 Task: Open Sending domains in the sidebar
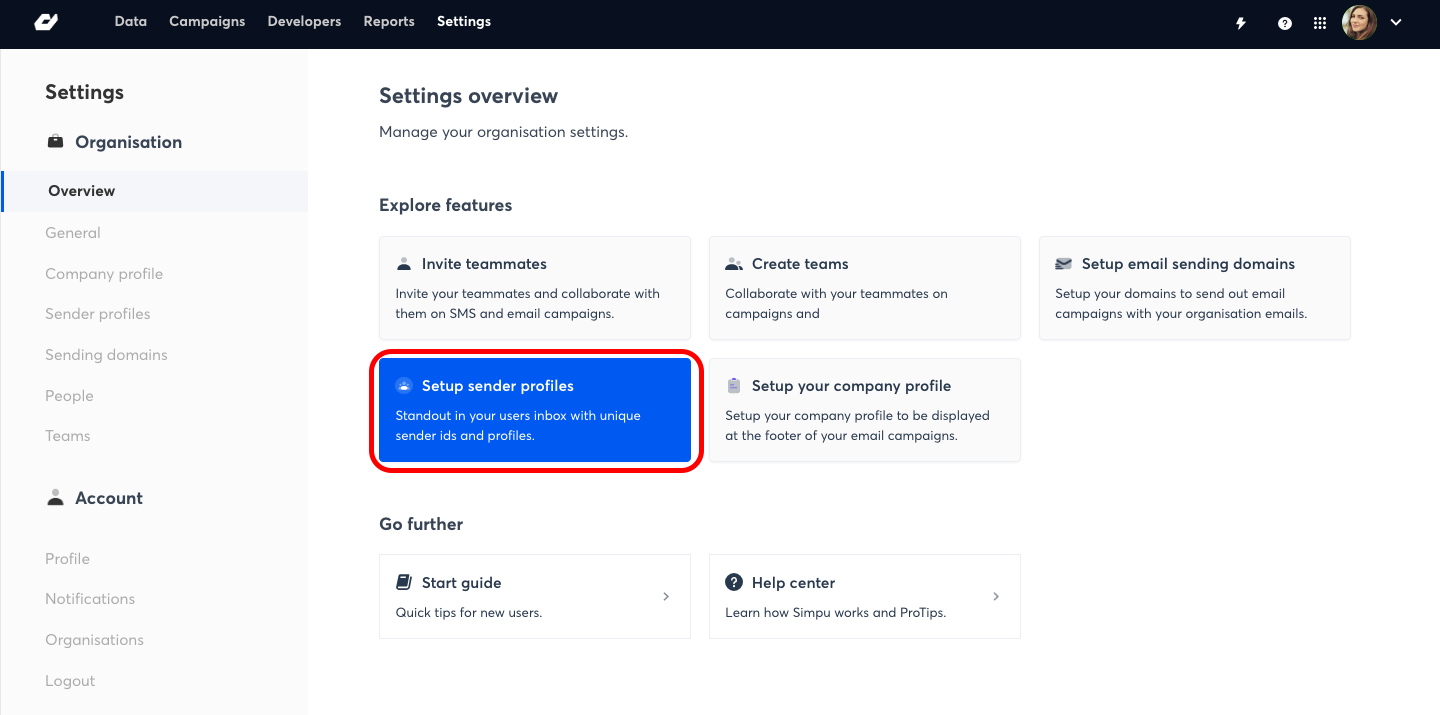pos(106,355)
